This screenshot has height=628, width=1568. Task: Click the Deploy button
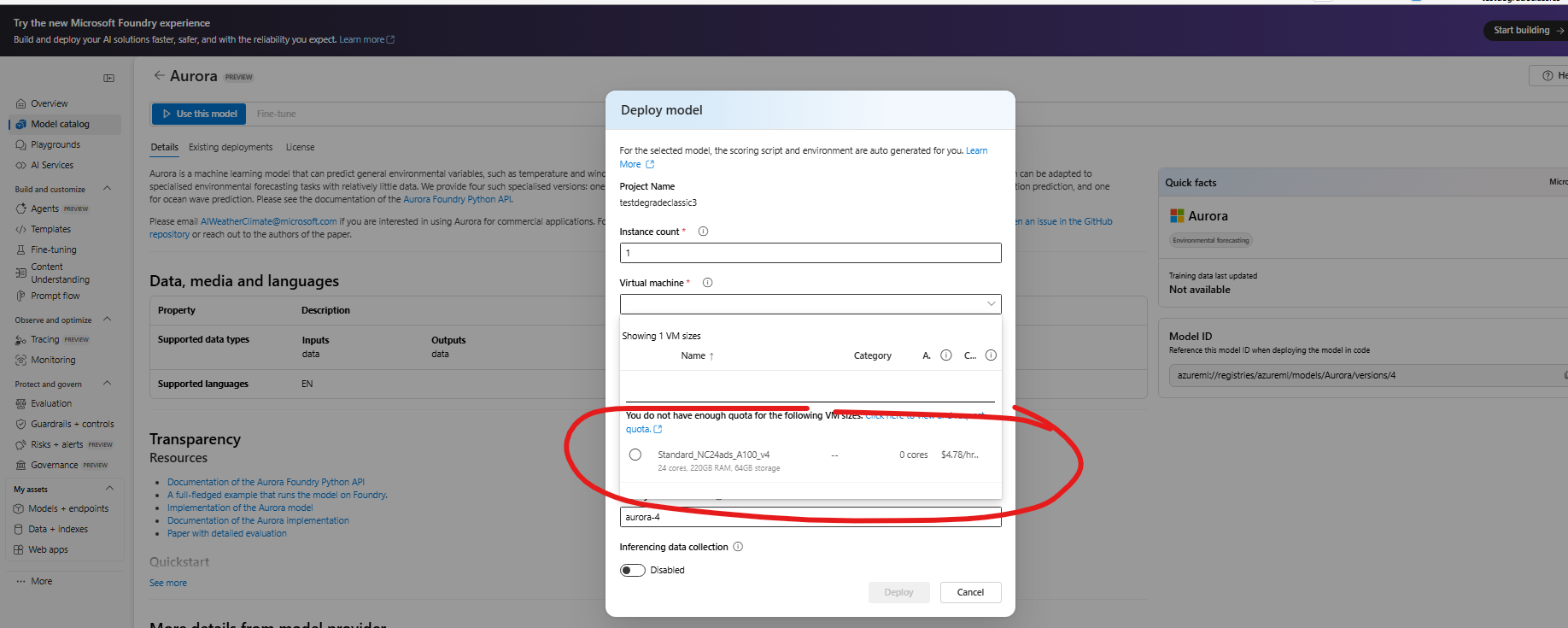pos(898,592)
